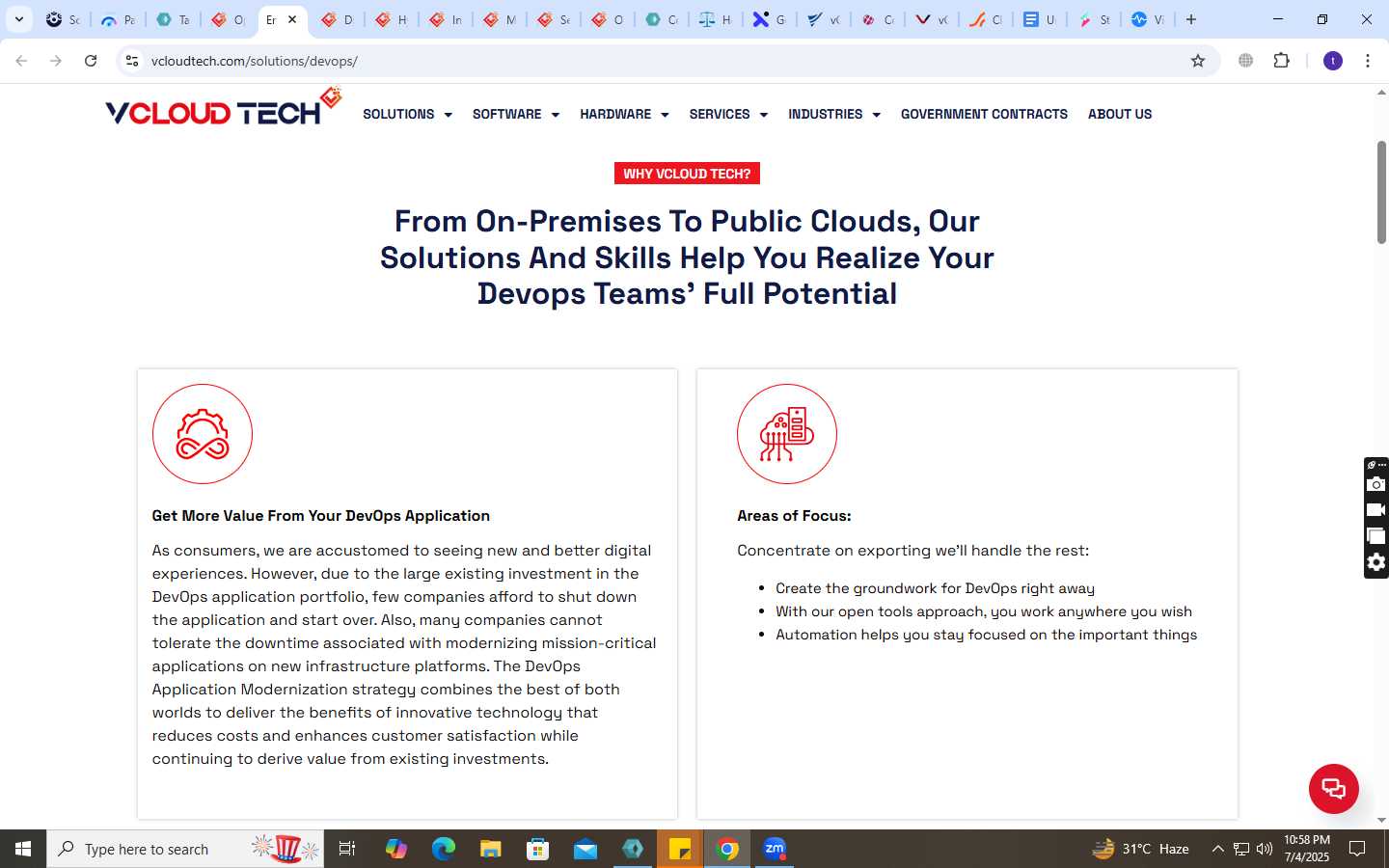
Task: Click the page vertical scrollbar thumb
Action: pos(1381,192)
